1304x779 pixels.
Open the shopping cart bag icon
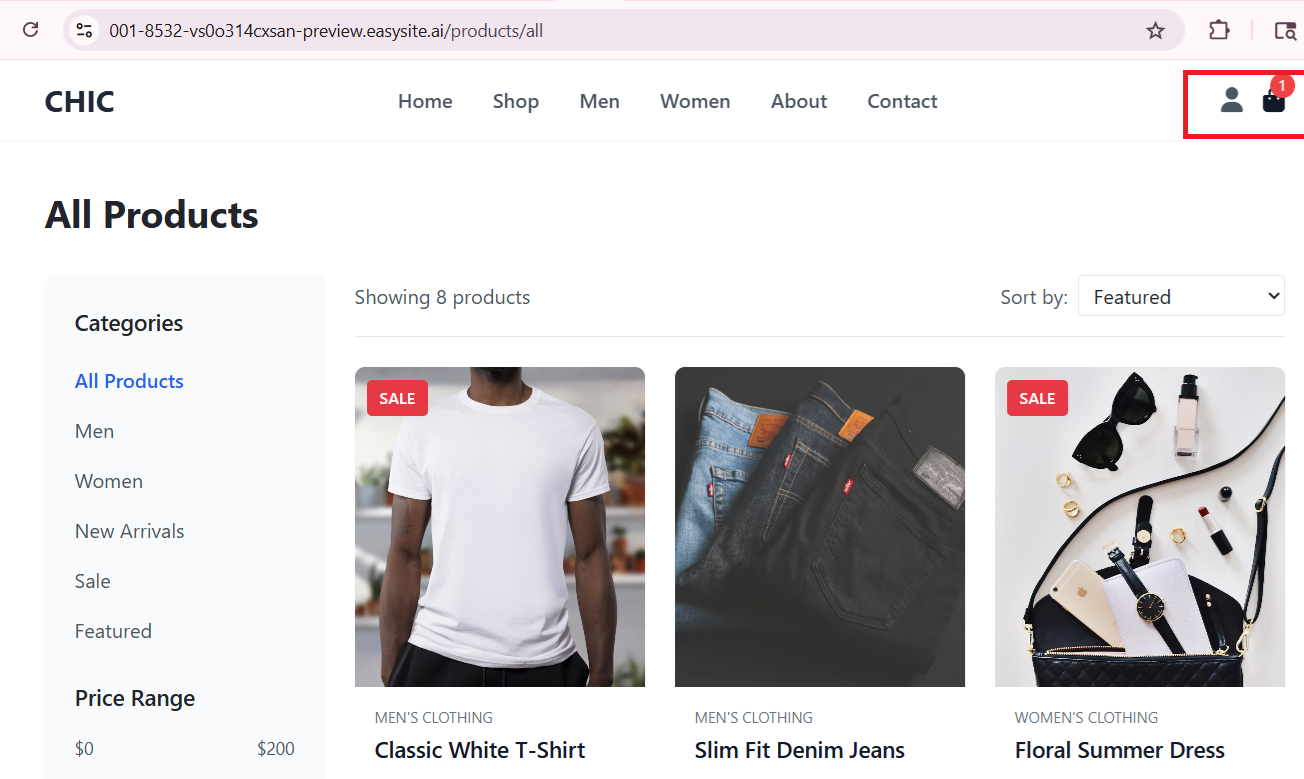pyautogui.click(x=1273, y=101)
